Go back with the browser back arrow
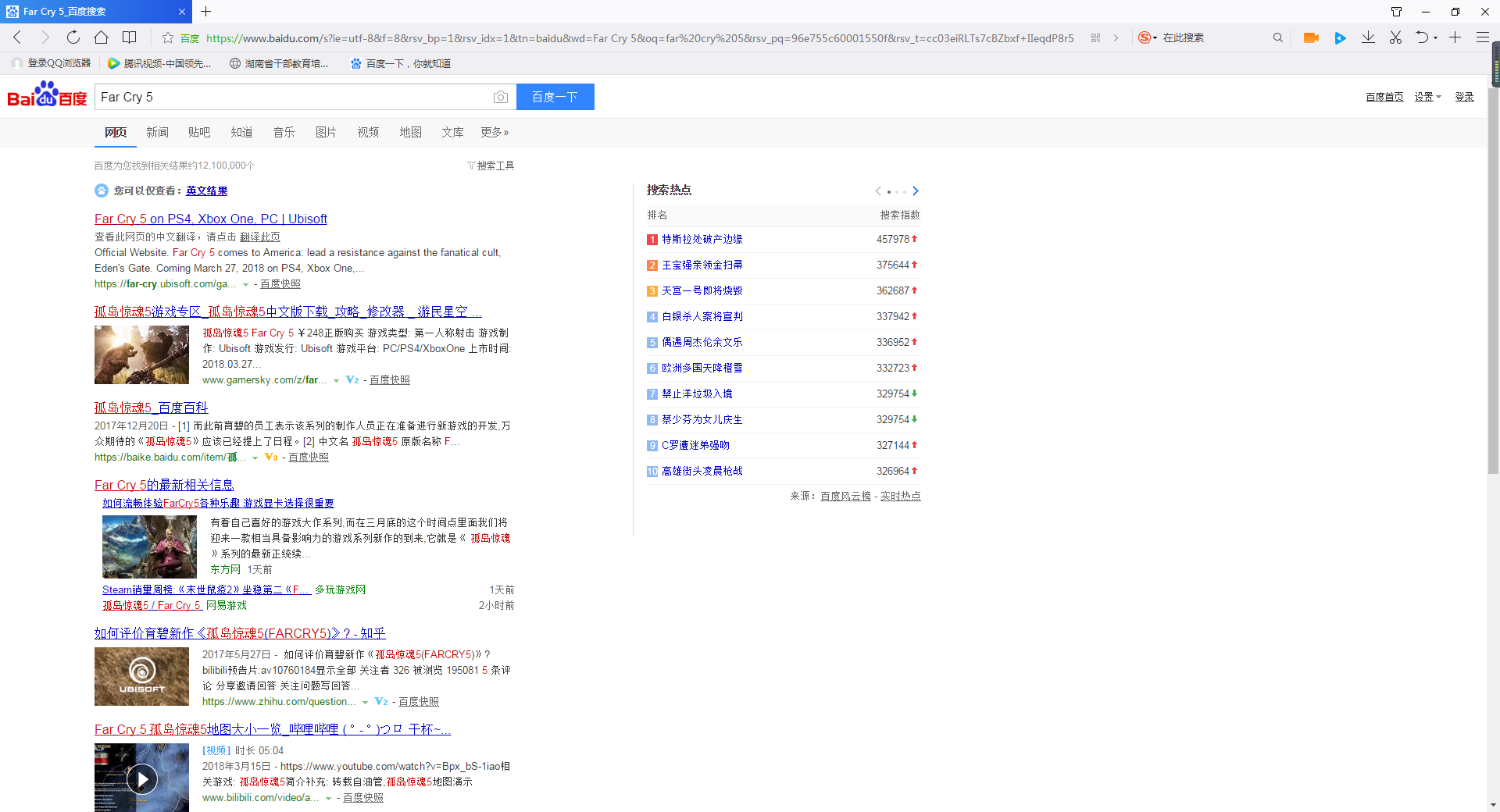Image resolution: width=1500 pixels, height=812 pixels. pos(17,37)
